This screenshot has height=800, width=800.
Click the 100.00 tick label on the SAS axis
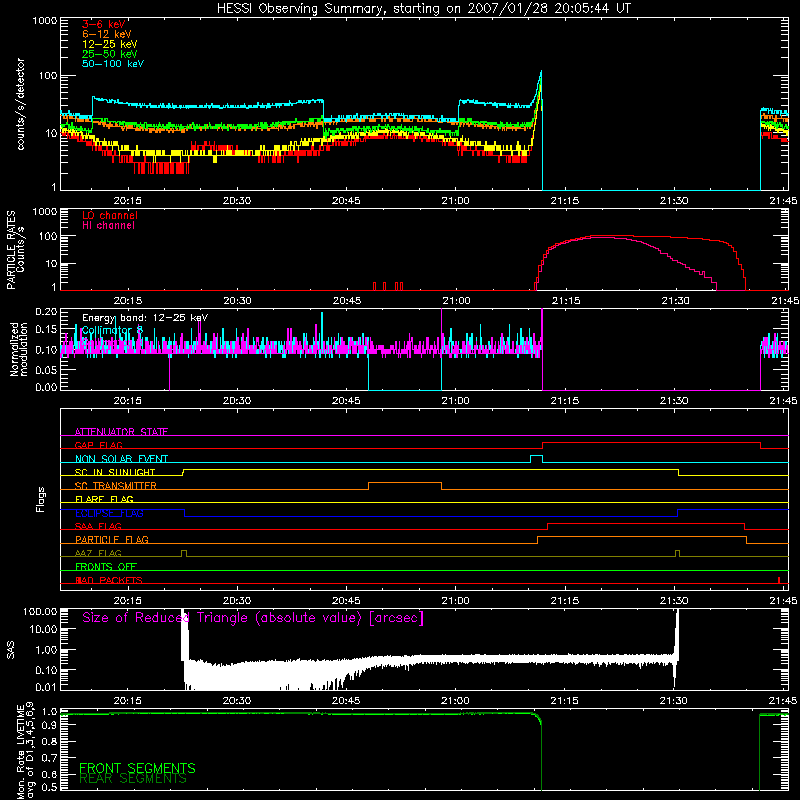pyautogui.click(x=40, y=611)
